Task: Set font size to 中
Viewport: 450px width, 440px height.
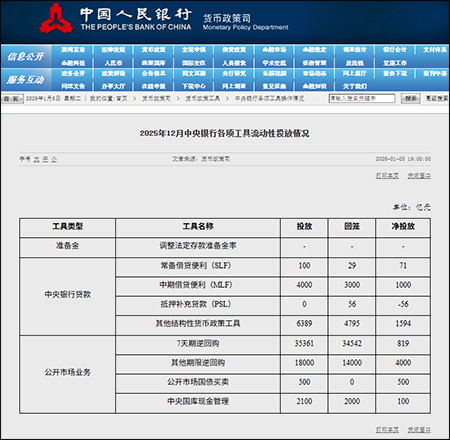Action: coord(45,159)
